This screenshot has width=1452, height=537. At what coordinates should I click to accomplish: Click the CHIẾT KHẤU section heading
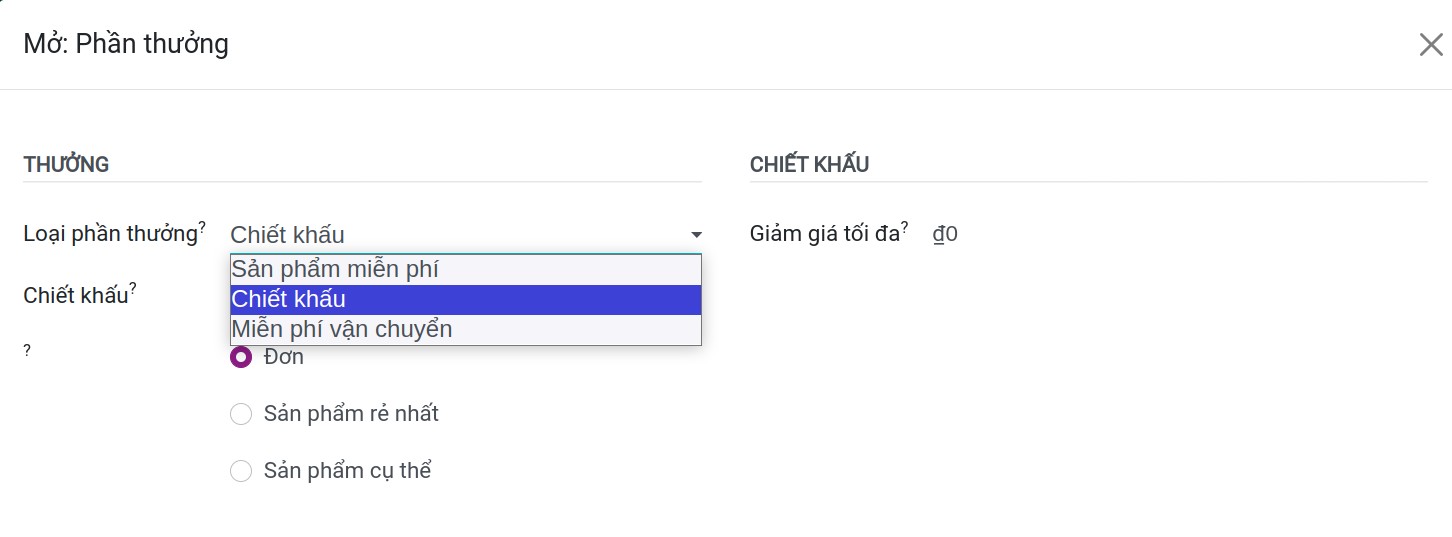pos(809,165)
